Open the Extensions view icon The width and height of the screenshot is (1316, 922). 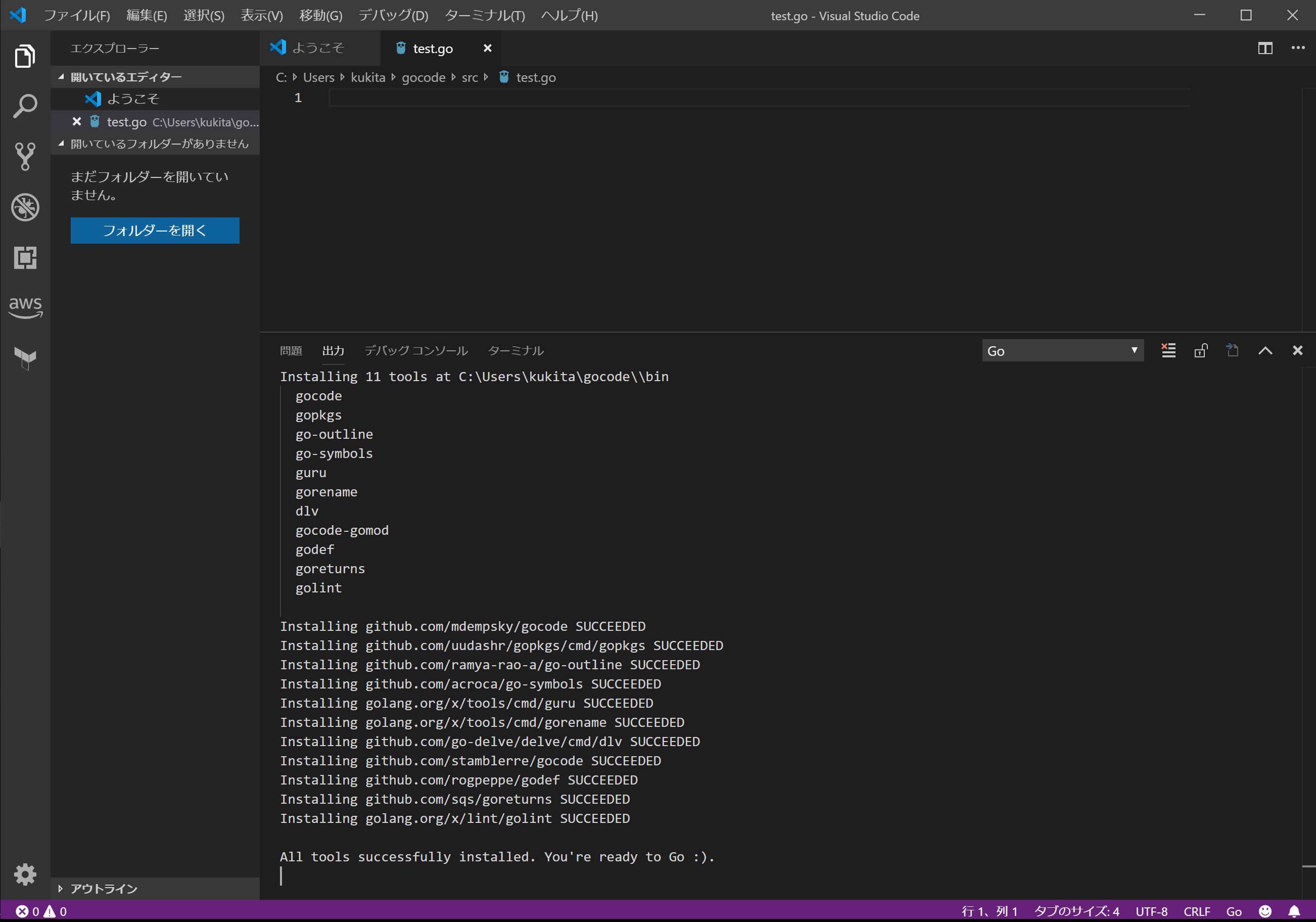(25, 257)
